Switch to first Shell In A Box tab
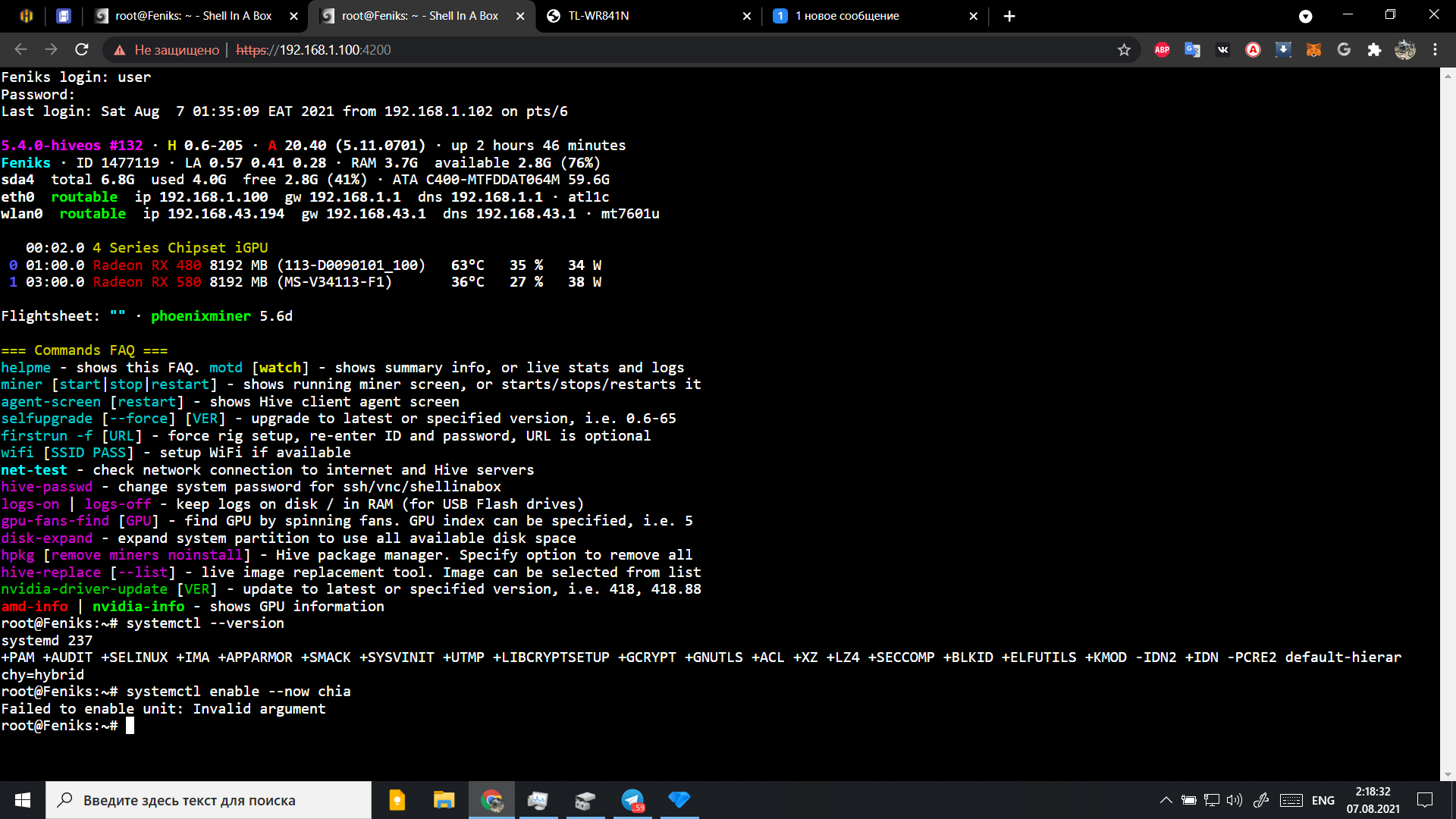Viewport: 1456px width, 819px height. [x=193, y=16]
